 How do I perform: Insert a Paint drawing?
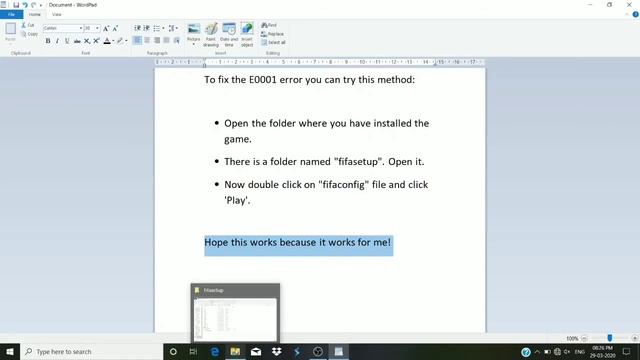pyautogui.click(x=211, y=35)
